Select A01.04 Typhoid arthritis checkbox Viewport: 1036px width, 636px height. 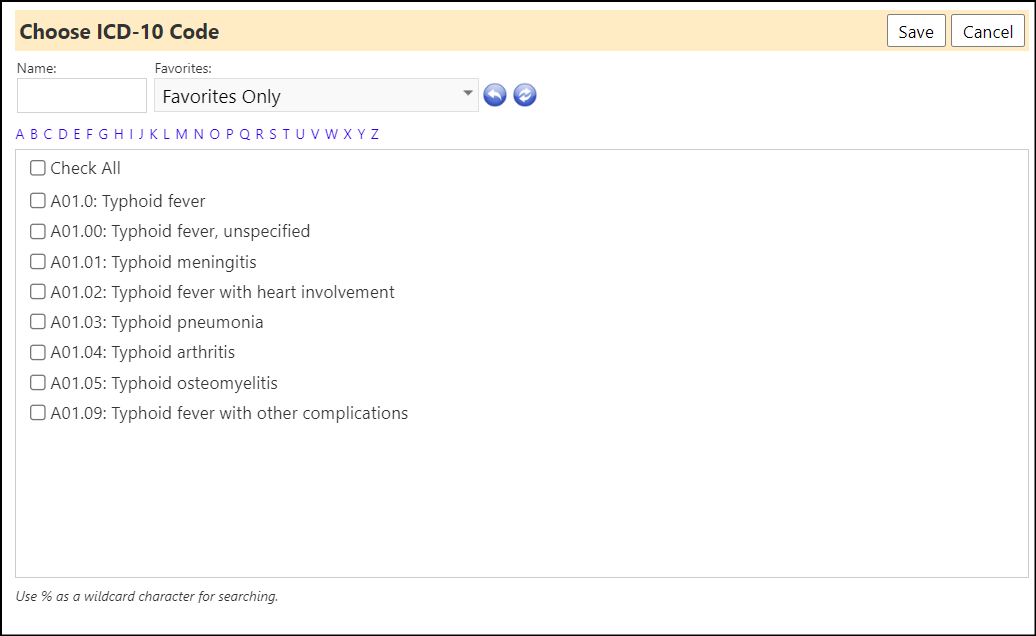(38, 352)
